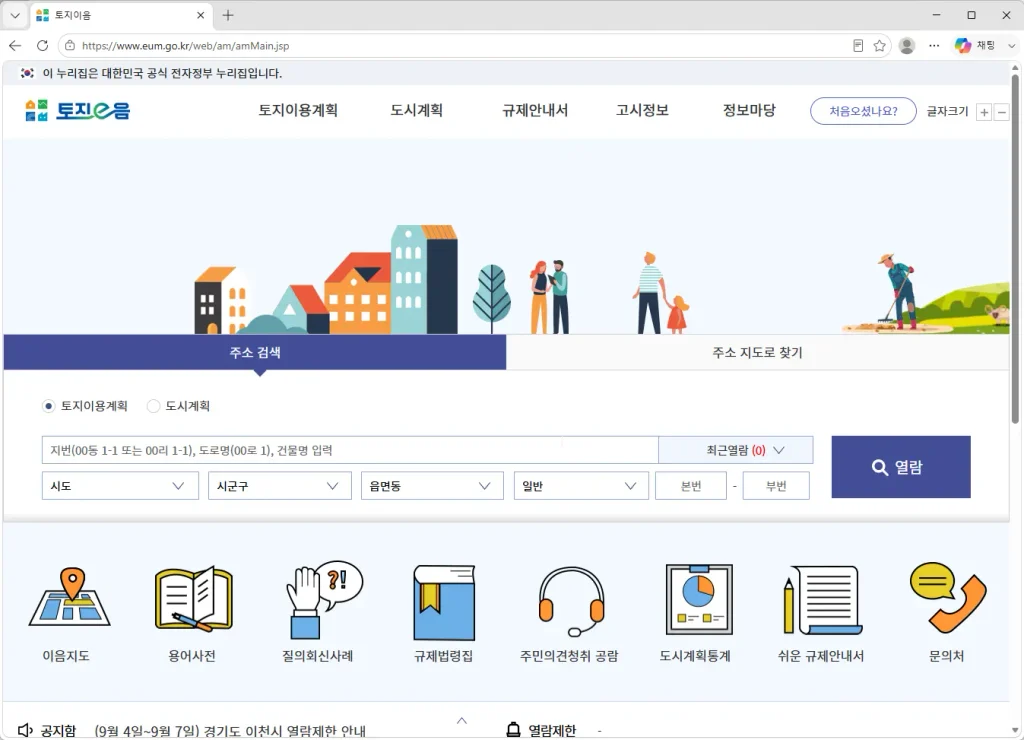Click the 처음오셨나요? button
Screen dimensions: 1024x740
pyautogui.click(x=863, y=111)
